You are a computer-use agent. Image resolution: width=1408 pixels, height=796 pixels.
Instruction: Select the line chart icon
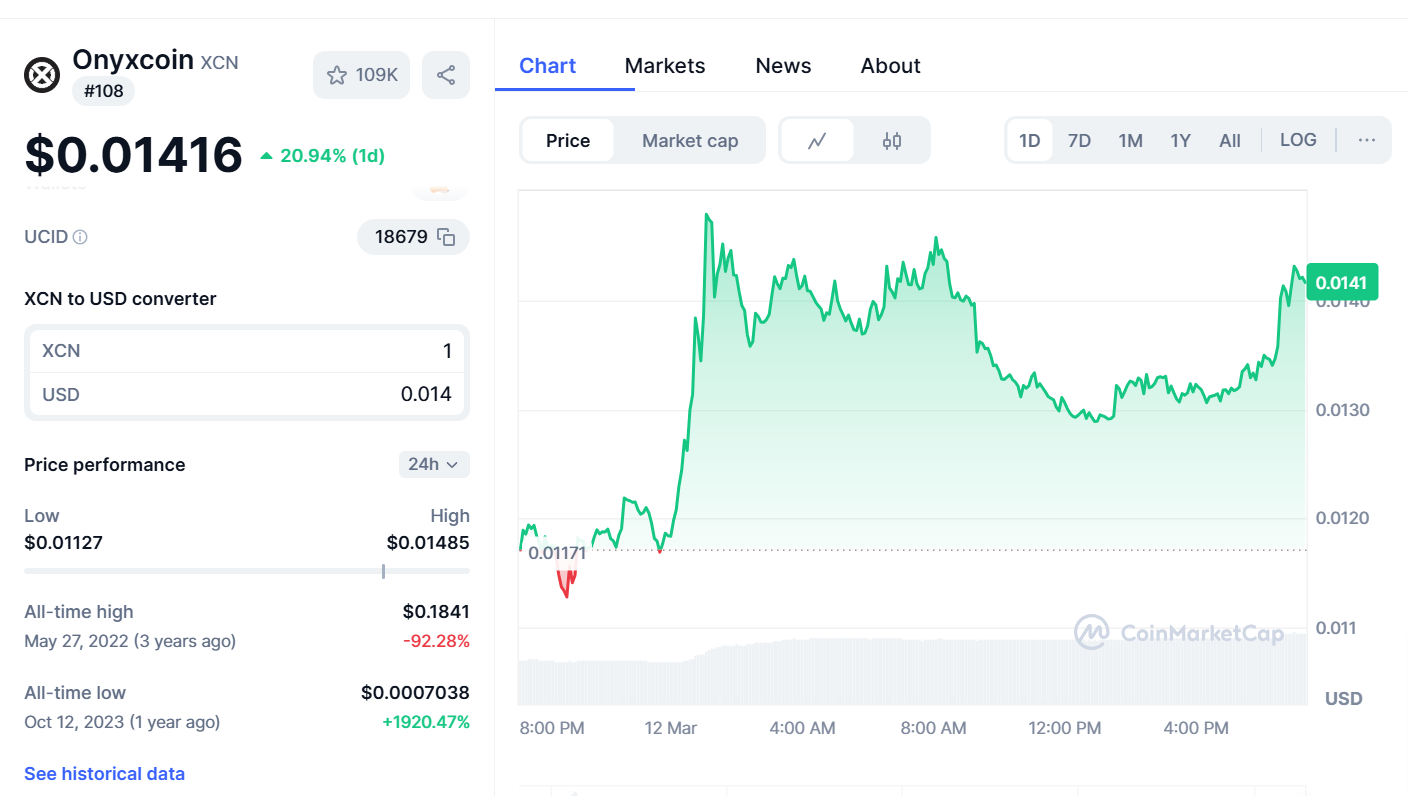[818, 140]
